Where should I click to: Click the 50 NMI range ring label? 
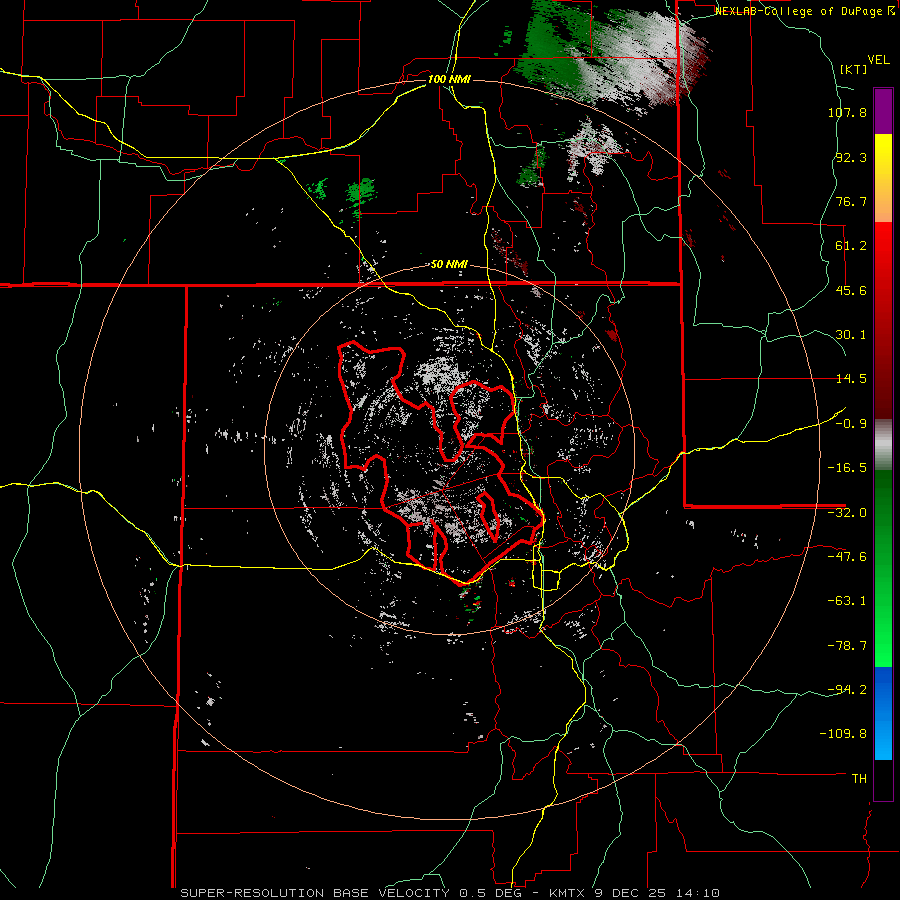pos(449,265)
